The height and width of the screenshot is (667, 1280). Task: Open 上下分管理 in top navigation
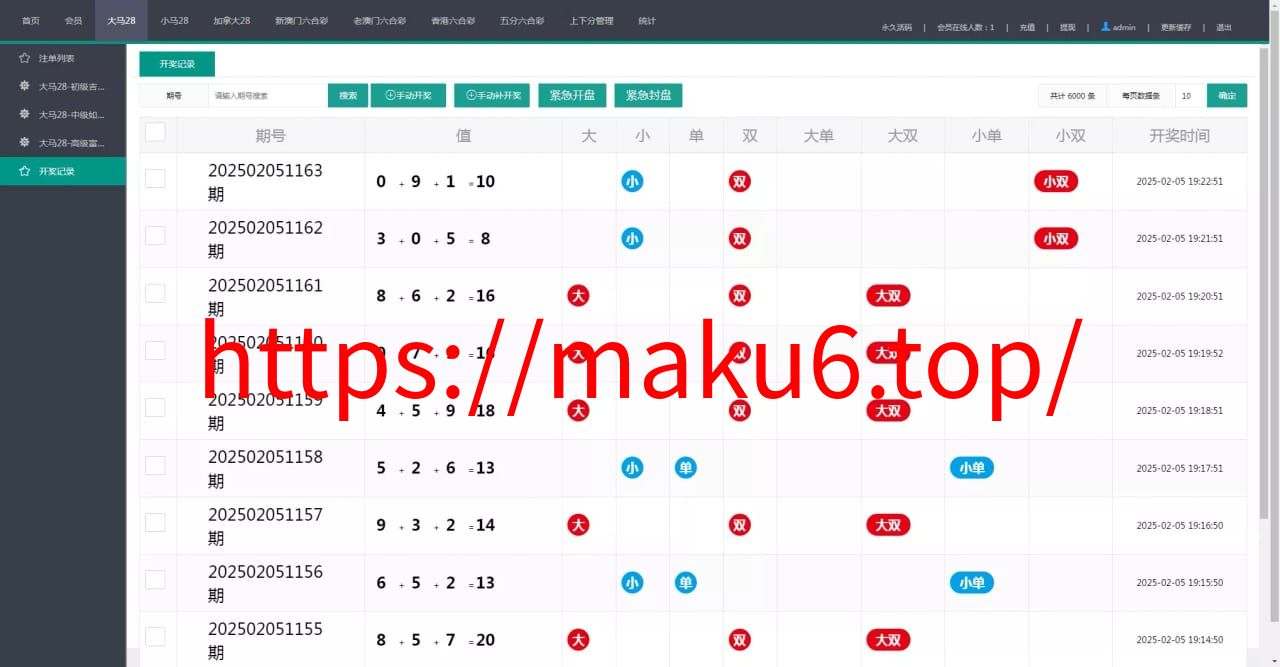coord(591,20)
